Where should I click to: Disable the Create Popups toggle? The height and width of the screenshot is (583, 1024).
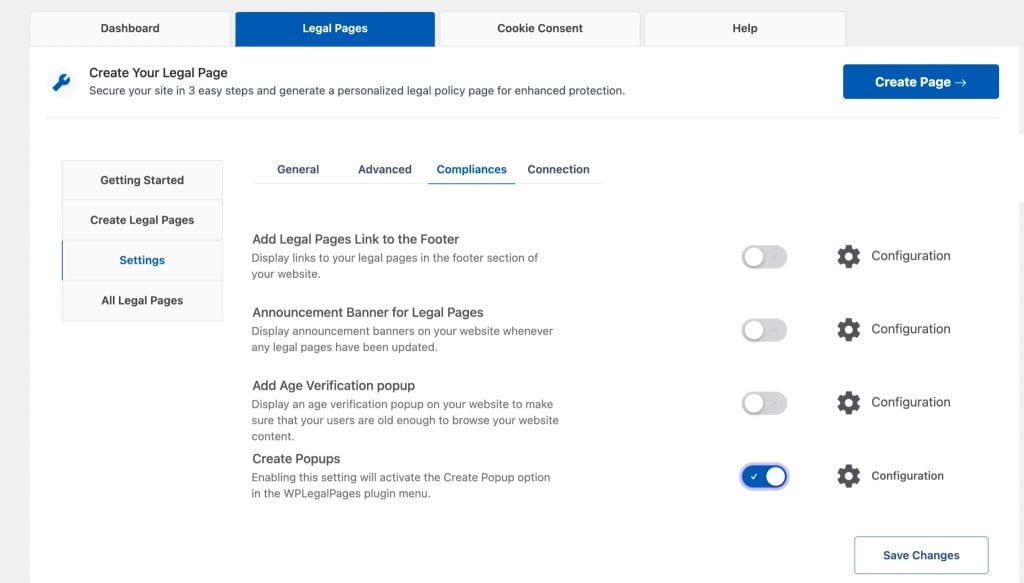[x=763, y=476]
